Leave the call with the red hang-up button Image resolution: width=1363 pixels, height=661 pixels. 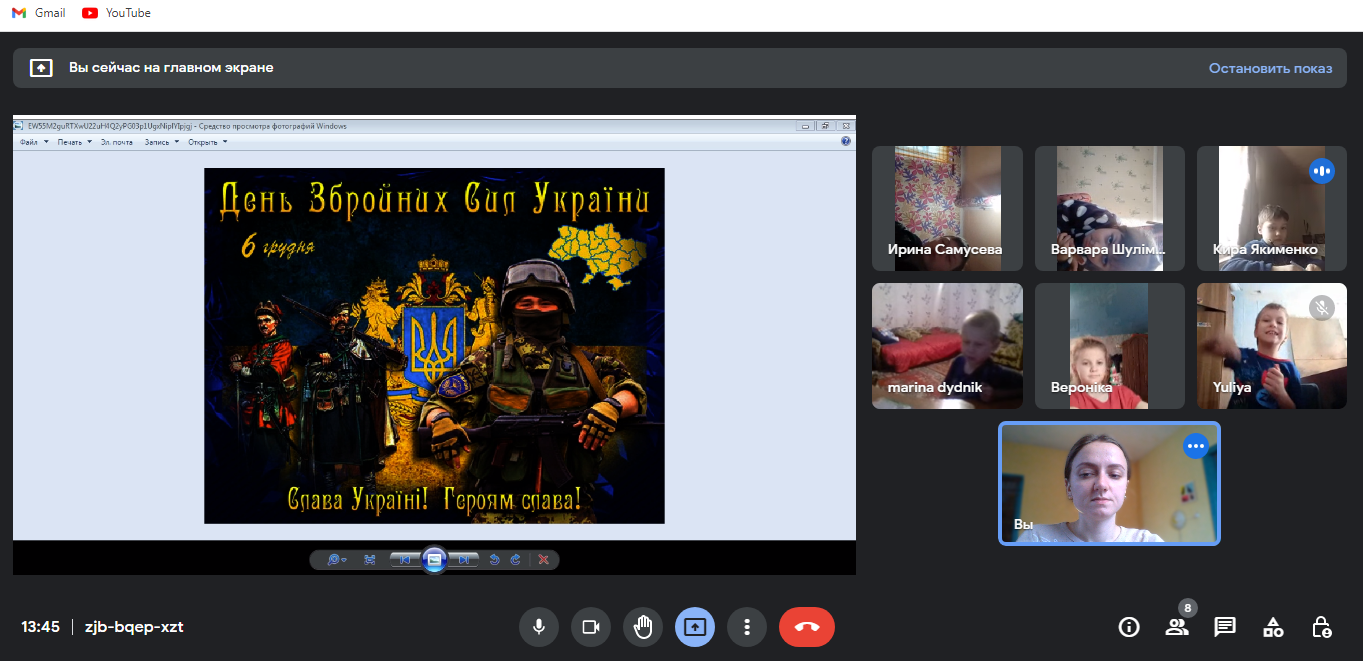(x=807, y=627)
